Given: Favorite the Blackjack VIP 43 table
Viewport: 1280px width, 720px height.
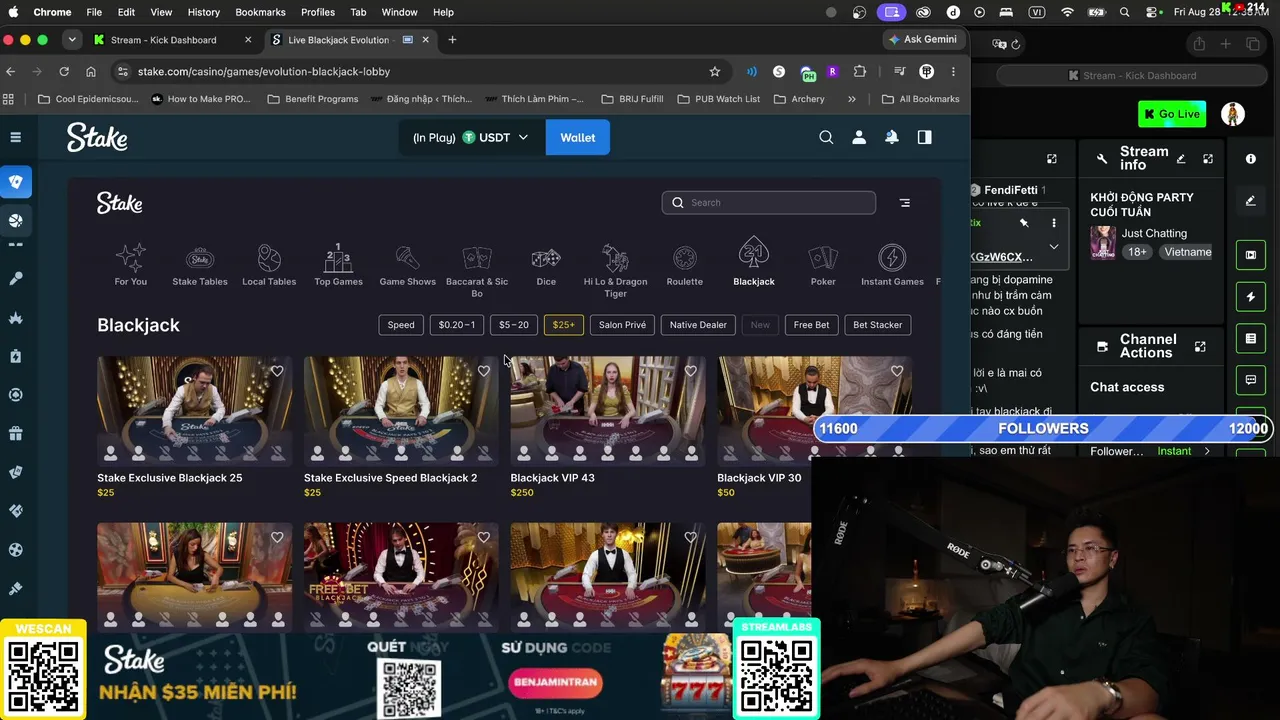Looking at the screenshot, I should click(690, 371).
